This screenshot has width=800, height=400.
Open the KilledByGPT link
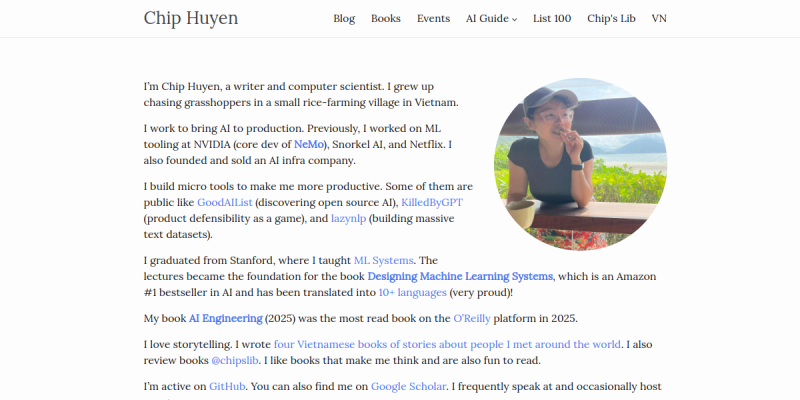click(x=432, y=203)
